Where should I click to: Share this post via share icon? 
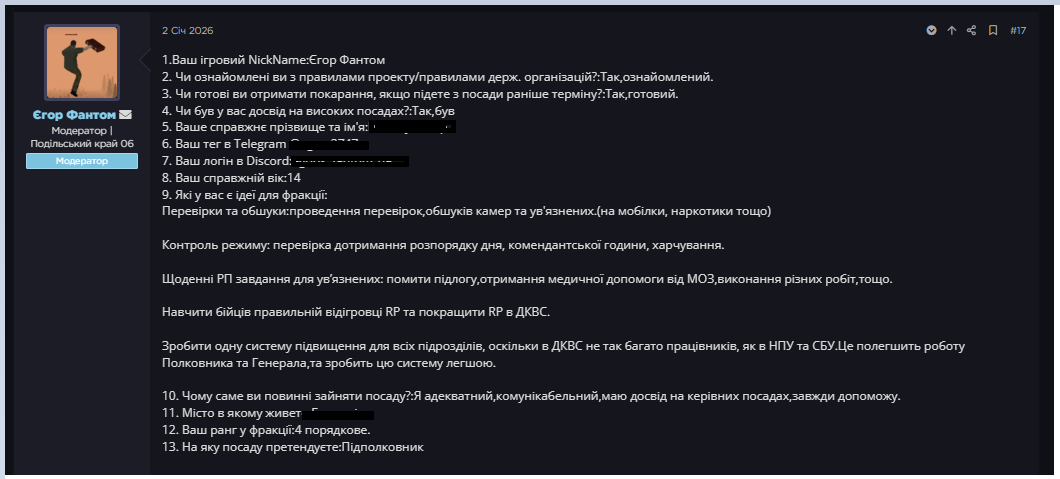(971, 30)
